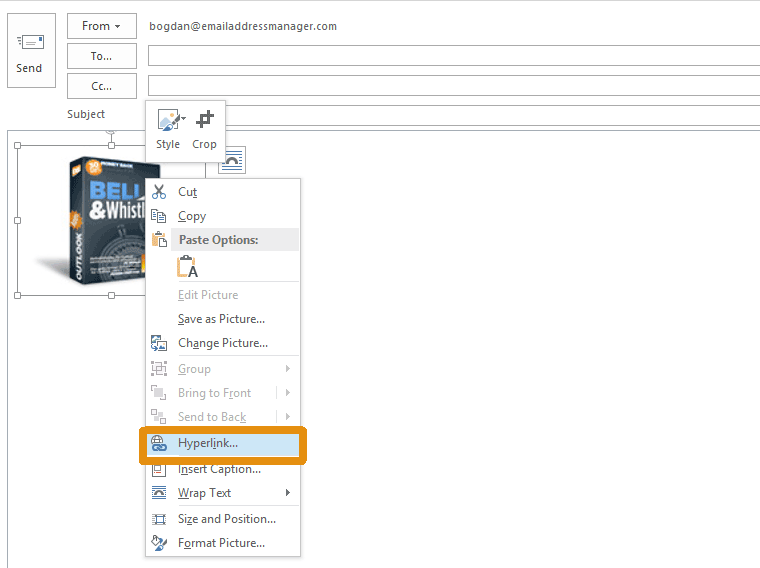The width and height of the screenshot is (760, 568).
Task: Open the Layout Options icon beside picture
Action: coord(232,160)
